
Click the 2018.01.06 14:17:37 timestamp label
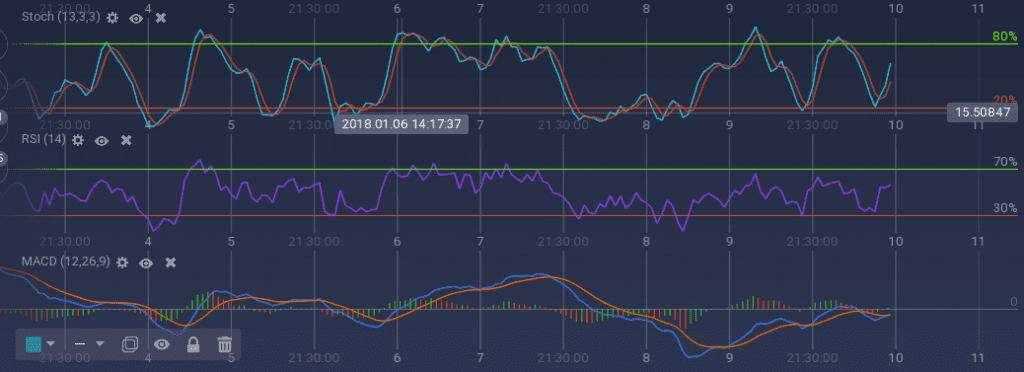401,123
